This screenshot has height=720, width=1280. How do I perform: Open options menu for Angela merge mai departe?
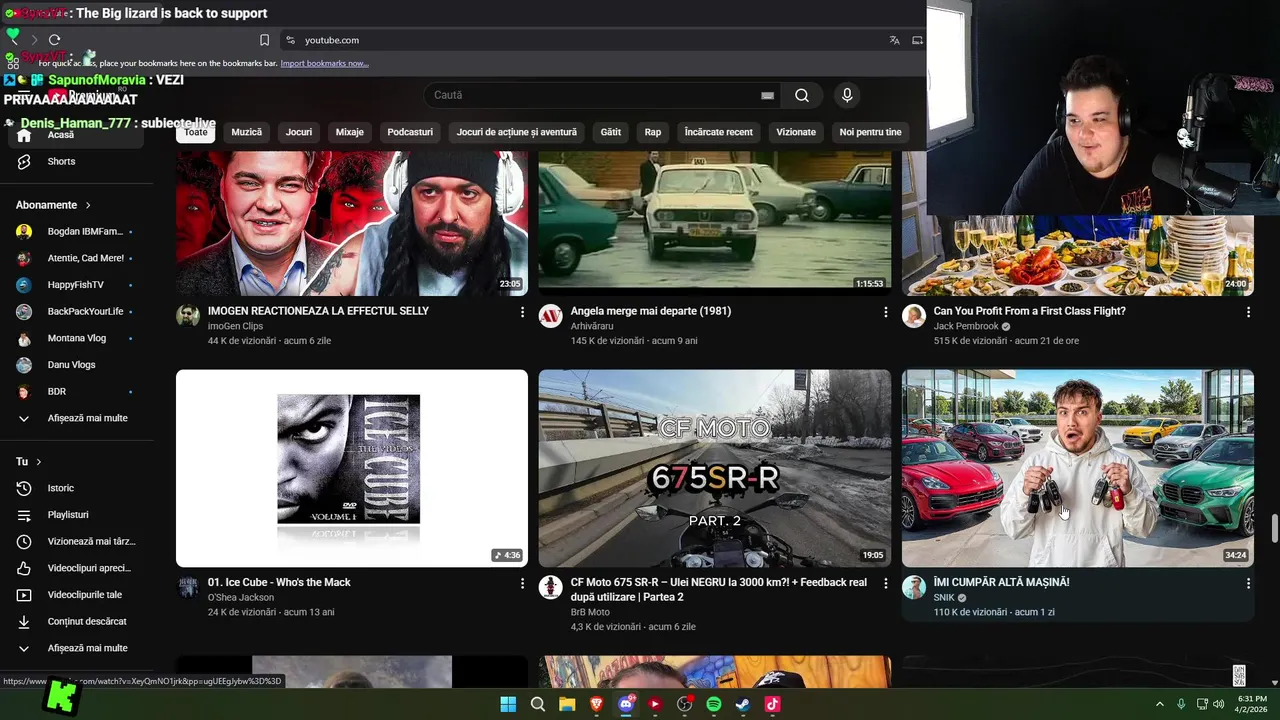click(x=885, y=312)
